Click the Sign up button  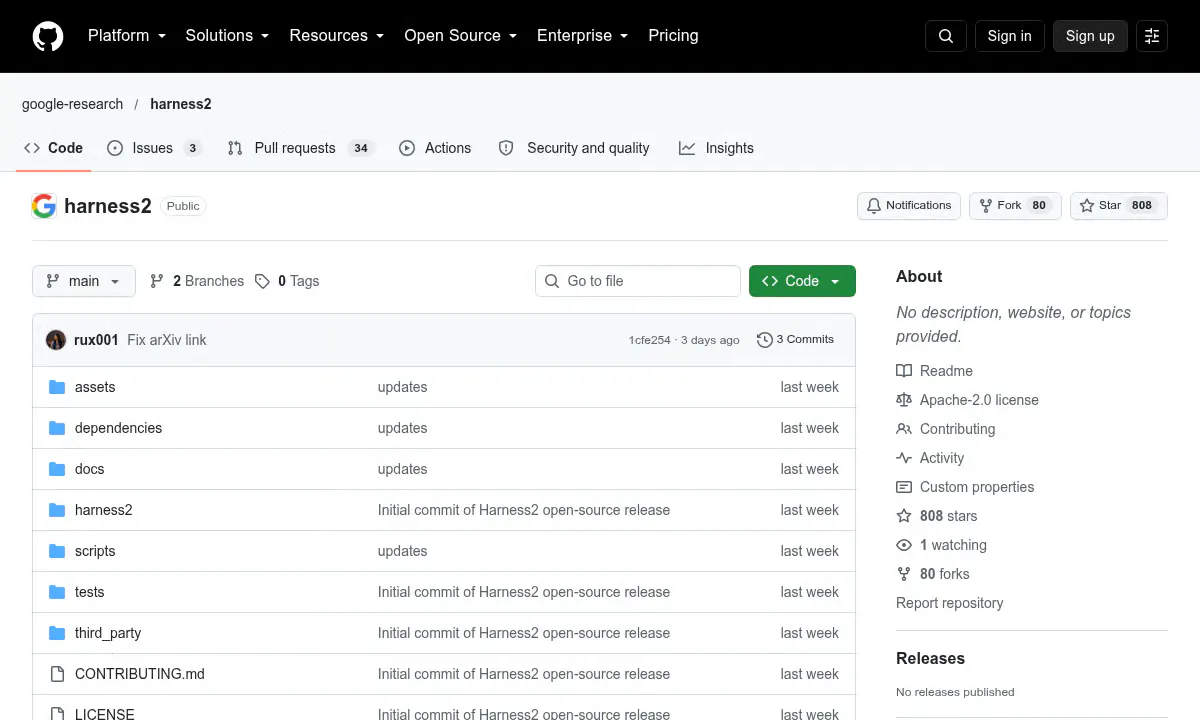(1090, 36)
